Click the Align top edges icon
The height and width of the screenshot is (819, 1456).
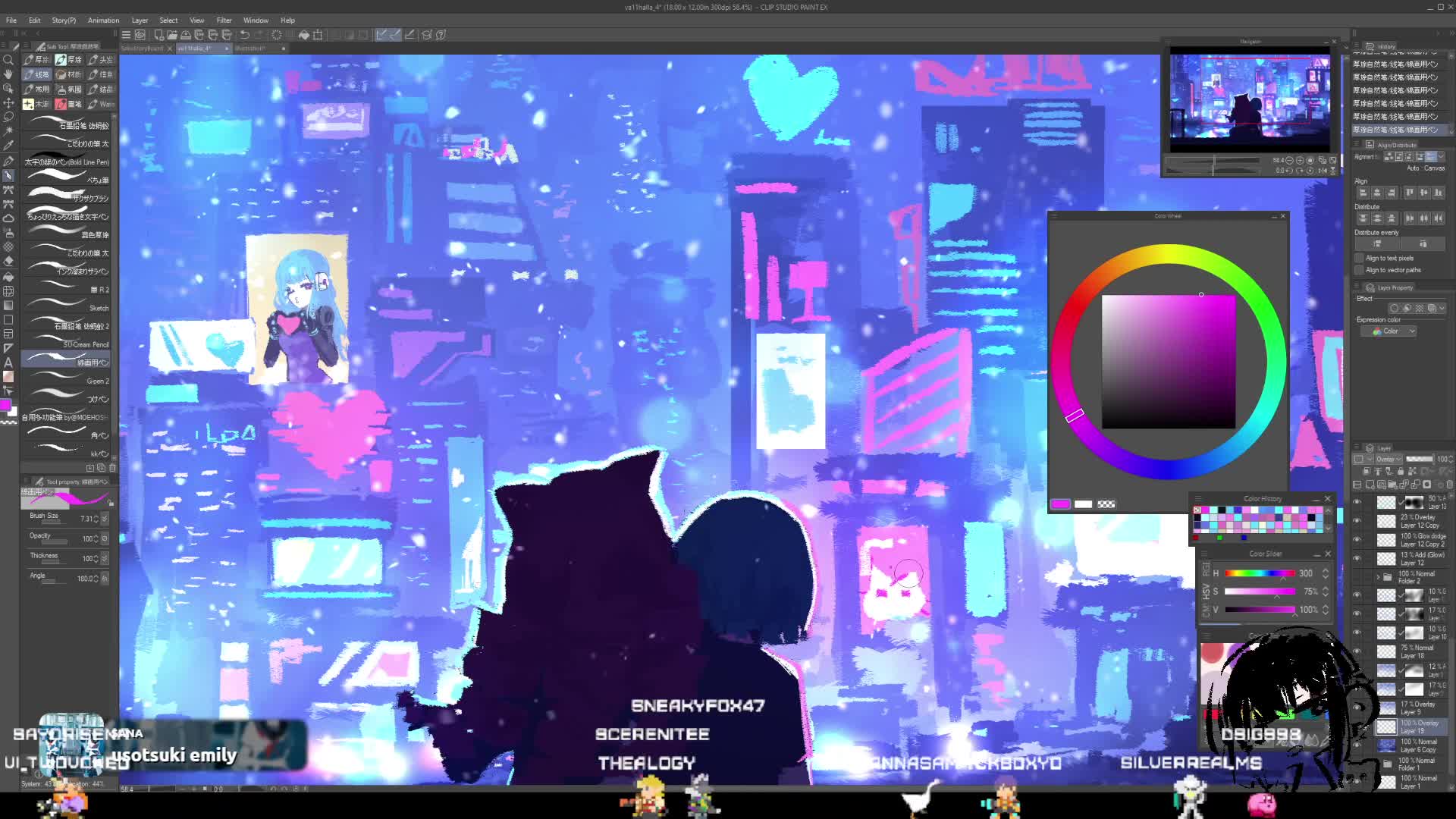pyautogui.click(x=1410, y=193)
